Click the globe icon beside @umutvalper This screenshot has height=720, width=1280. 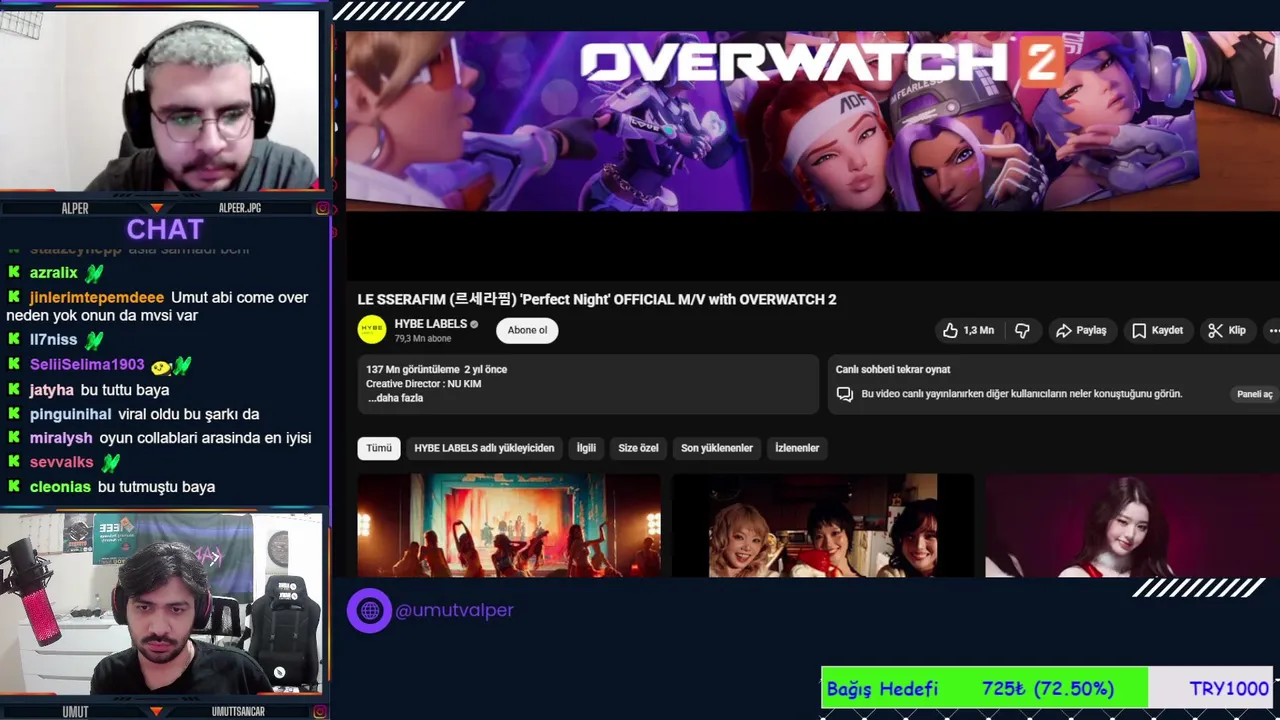click(x=369, y=610)
